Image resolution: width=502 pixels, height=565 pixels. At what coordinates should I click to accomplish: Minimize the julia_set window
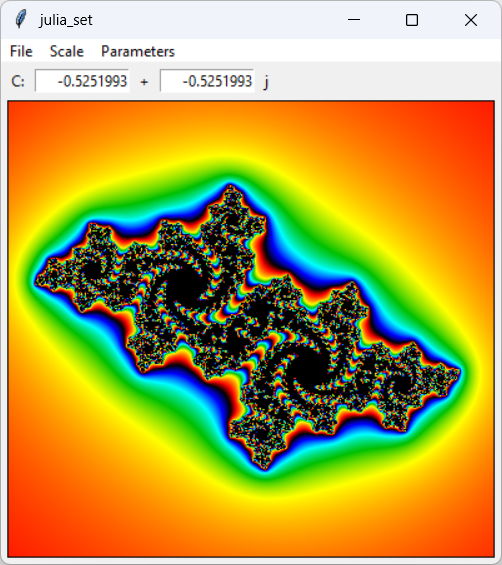pos(354,20)
